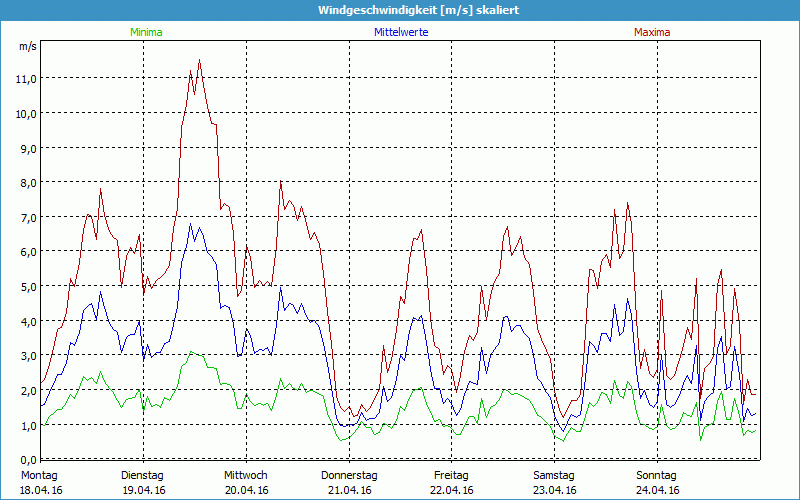Image resolution: width=800 pixels, height=500 pixels.
Task: Click the Mittwoch day label
Action: coord(246,476)
